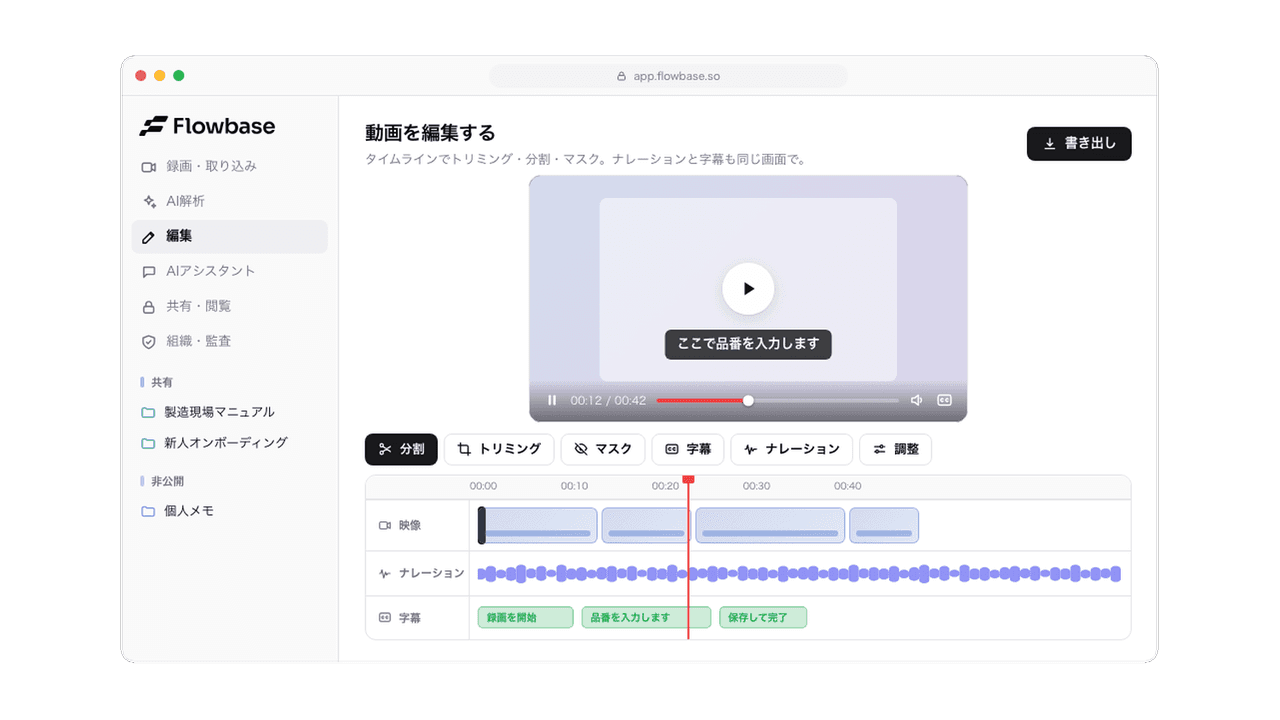This screenshot has width=1280, height=720.
Task: Open 録画・取り込み in sidebar
Action: [229, 166]
